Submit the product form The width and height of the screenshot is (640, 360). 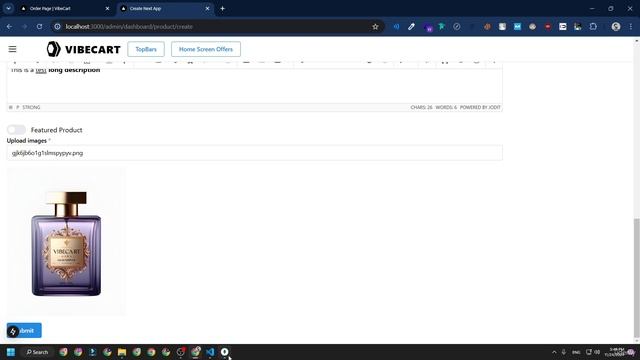coord(24,330)
